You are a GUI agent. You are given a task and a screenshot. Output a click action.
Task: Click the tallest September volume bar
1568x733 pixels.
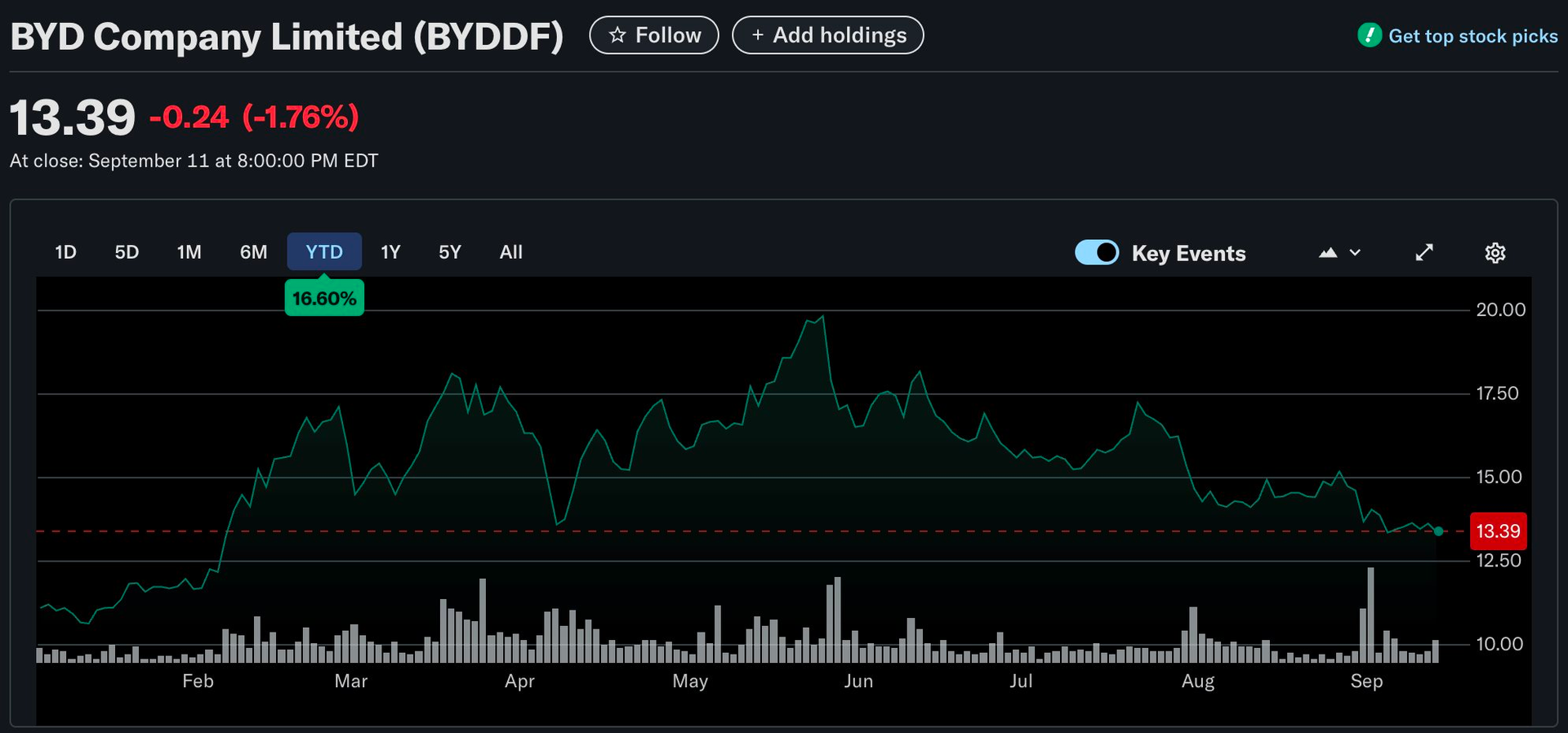coord(1370,616)
